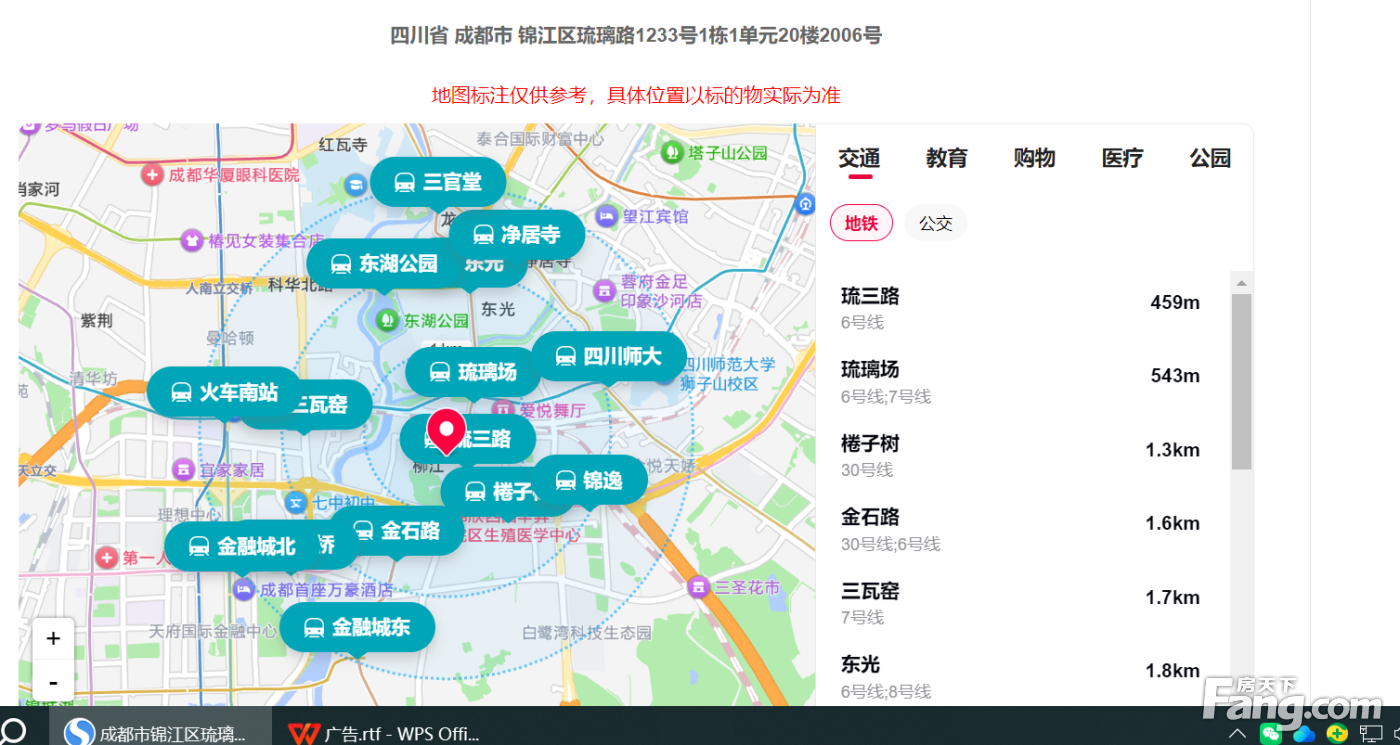Select 金石路 station in the list
The image size is (1400, 745).
coord(1020,530)
